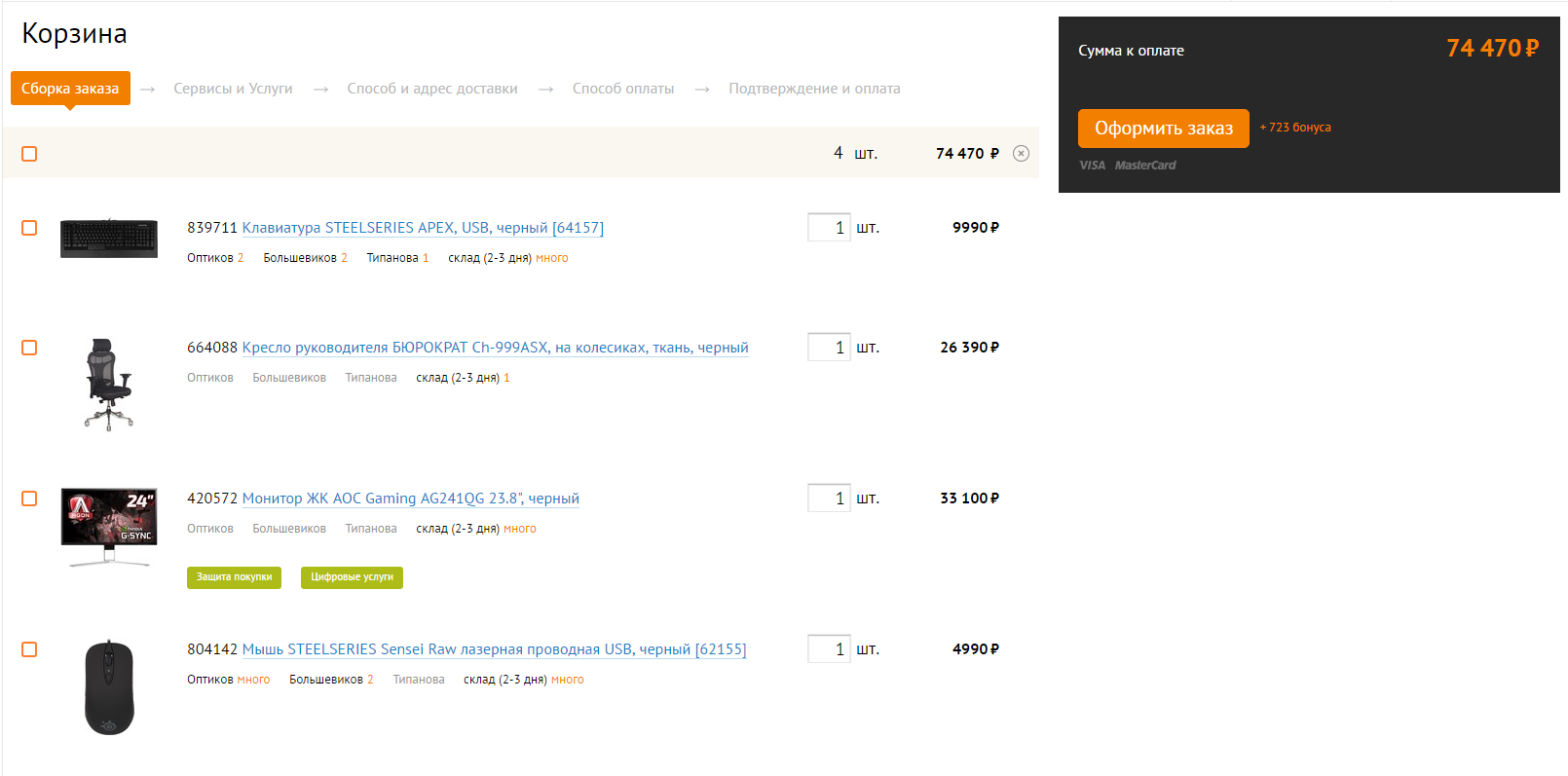The image size is (1568, 776).
Task: Click article number 664088
Action: point(212,348)
